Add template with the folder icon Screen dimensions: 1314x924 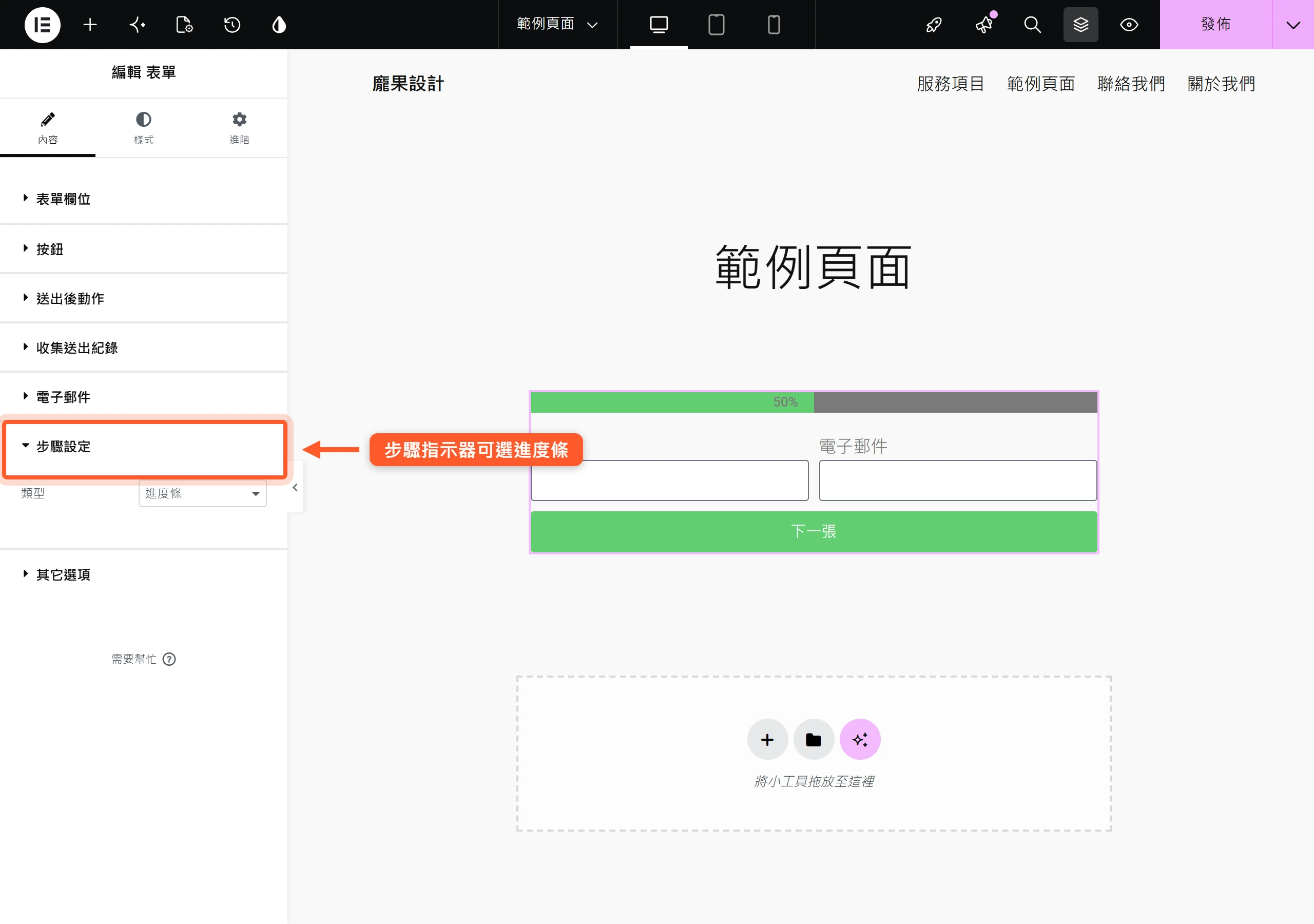(x=813, y=739)
